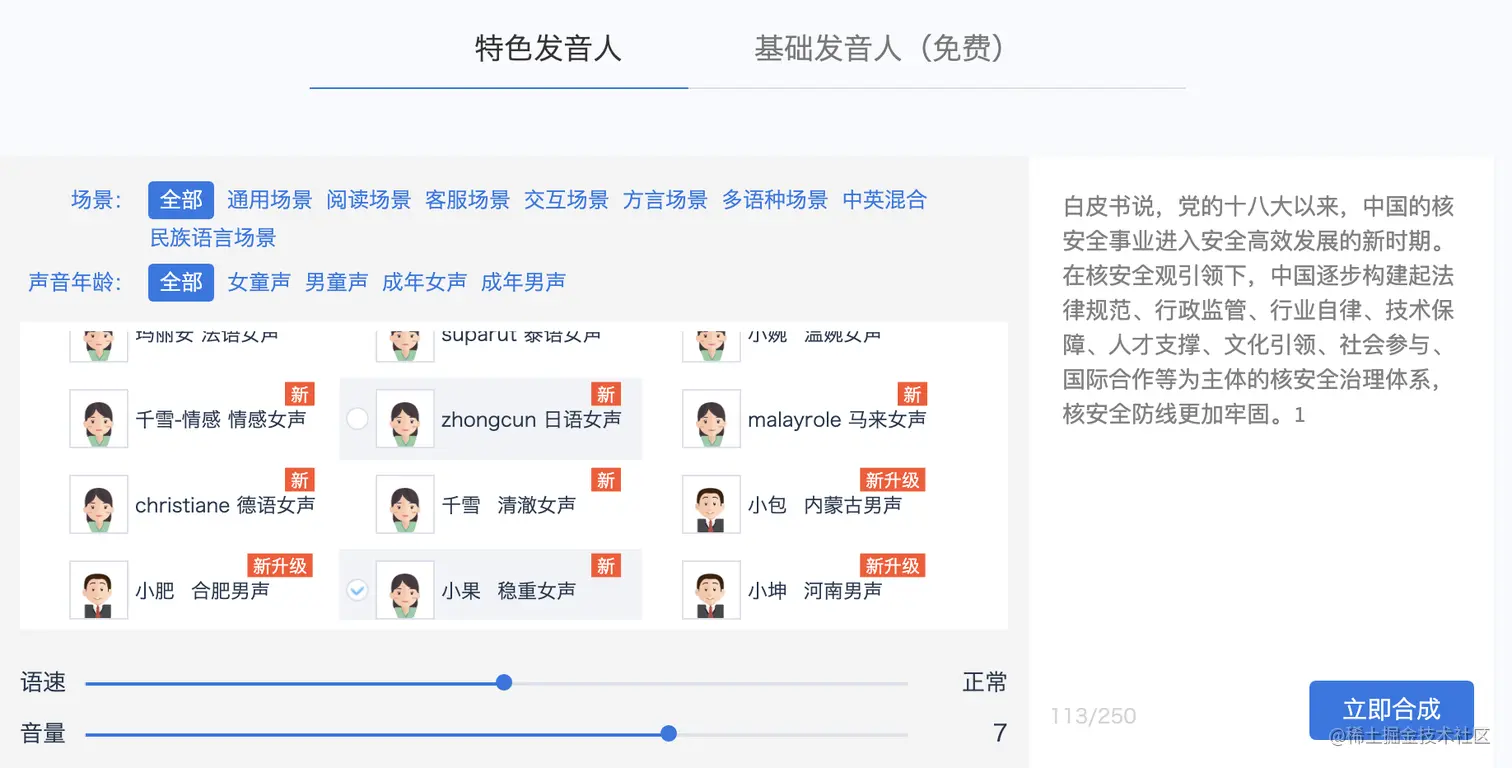Click the 小坤 河南男声 voice name
The image size is (1512, 768).
pyautogui.click(x=815, y=591)
